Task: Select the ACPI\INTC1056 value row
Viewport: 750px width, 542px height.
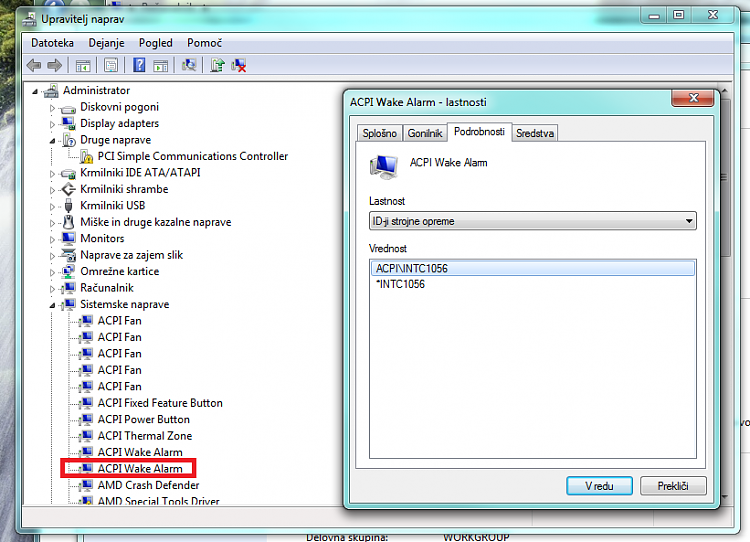Action: (x=532, y=268)
